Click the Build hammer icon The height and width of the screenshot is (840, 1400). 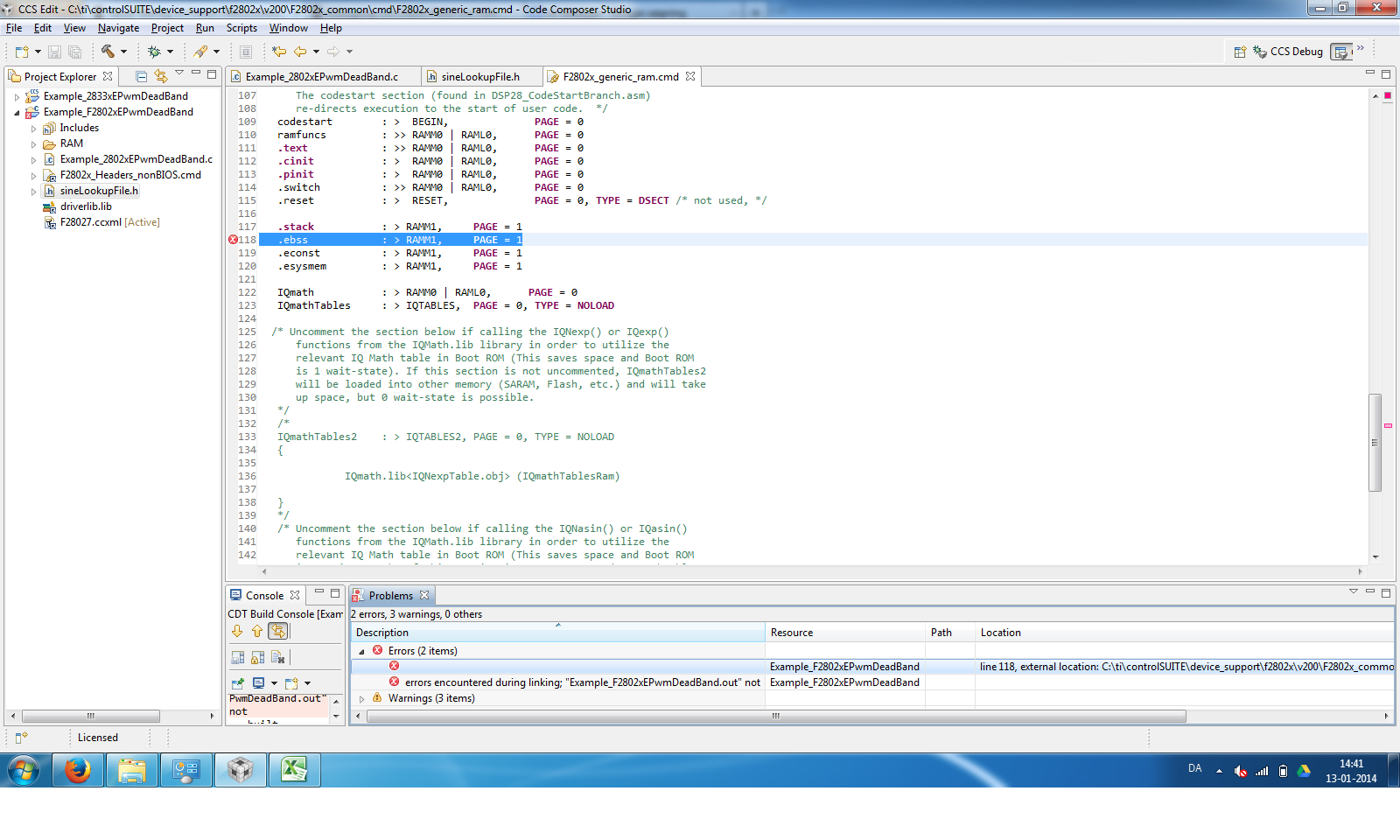(x=108, y=52)
